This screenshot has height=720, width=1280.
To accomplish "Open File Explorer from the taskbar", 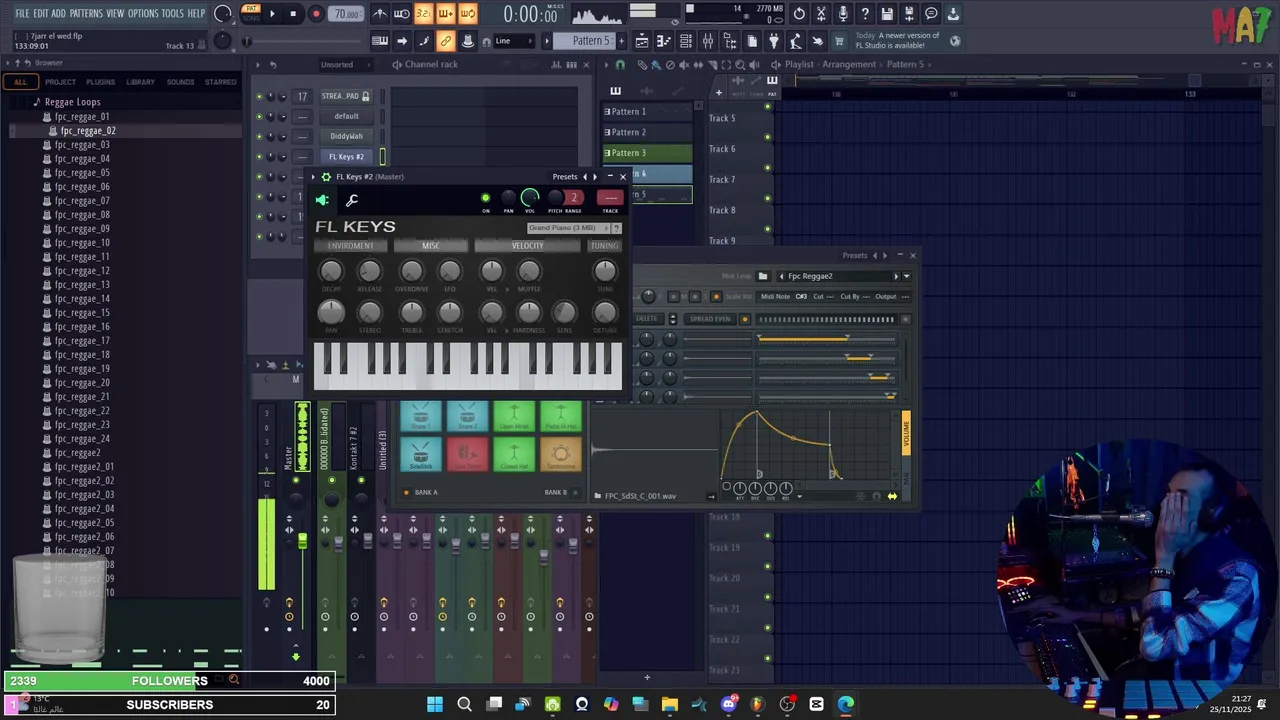I will pos(669,704).
